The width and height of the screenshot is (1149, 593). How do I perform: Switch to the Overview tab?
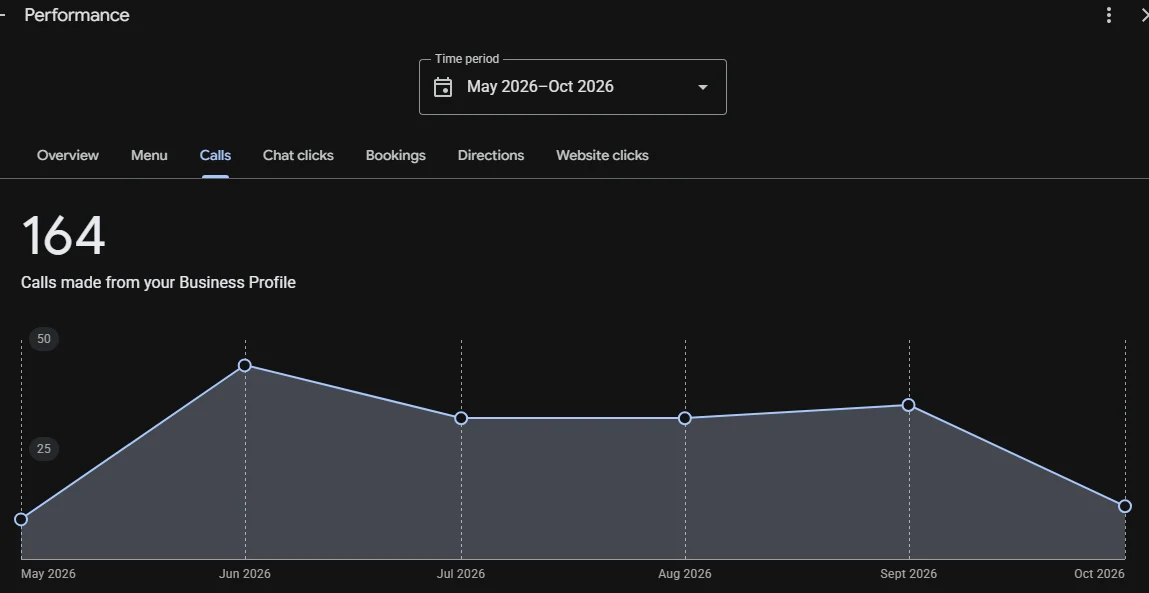pos(67,155)
